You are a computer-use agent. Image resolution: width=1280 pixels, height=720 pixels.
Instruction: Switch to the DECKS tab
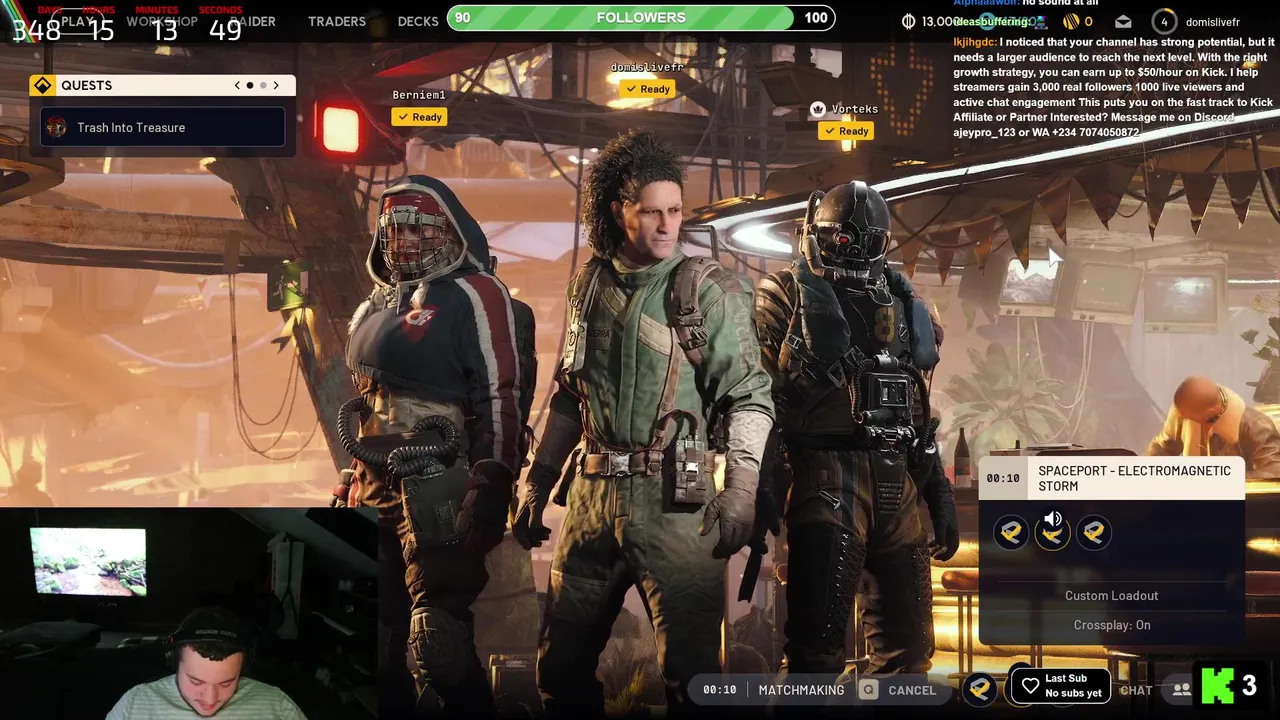(418, 21)
